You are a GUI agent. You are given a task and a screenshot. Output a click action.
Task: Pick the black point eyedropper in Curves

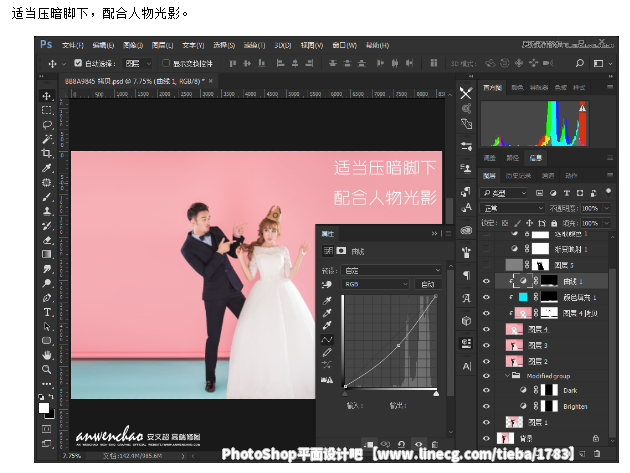coord(327,300)
